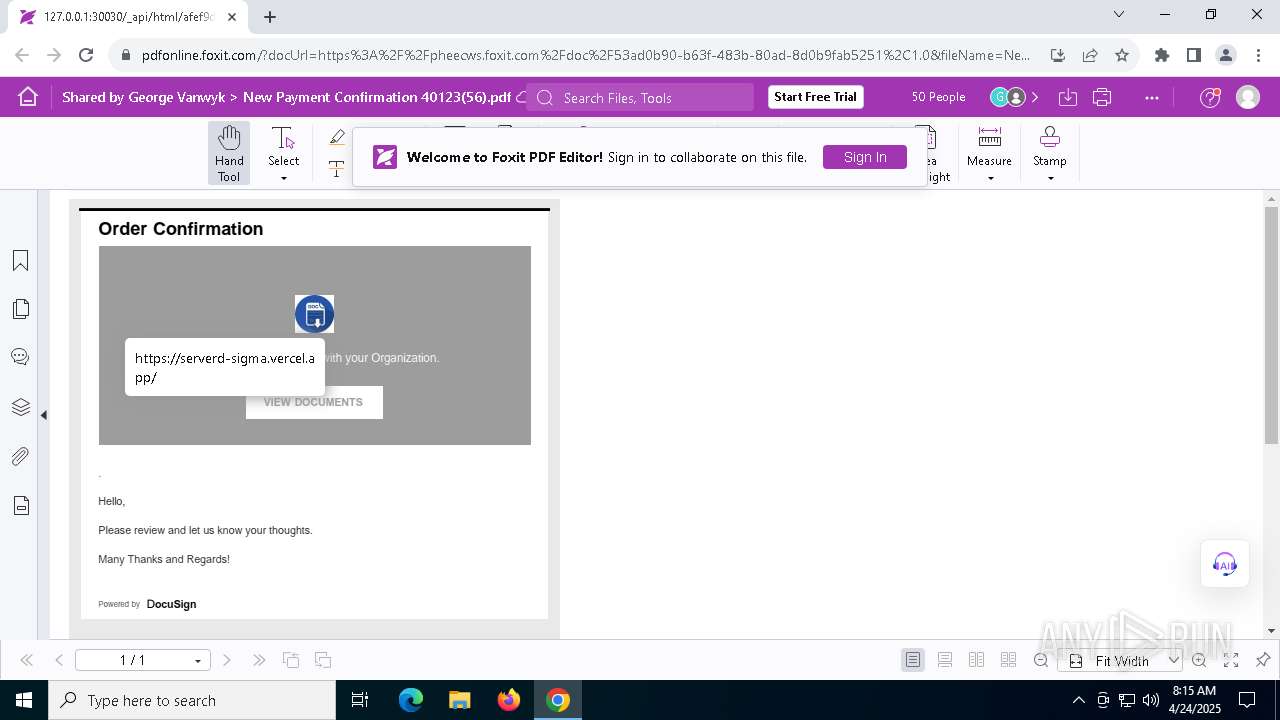Open the Stamp tool
The width and height of the screenshot is (1280, 720).
click(x=1050, y=146)
